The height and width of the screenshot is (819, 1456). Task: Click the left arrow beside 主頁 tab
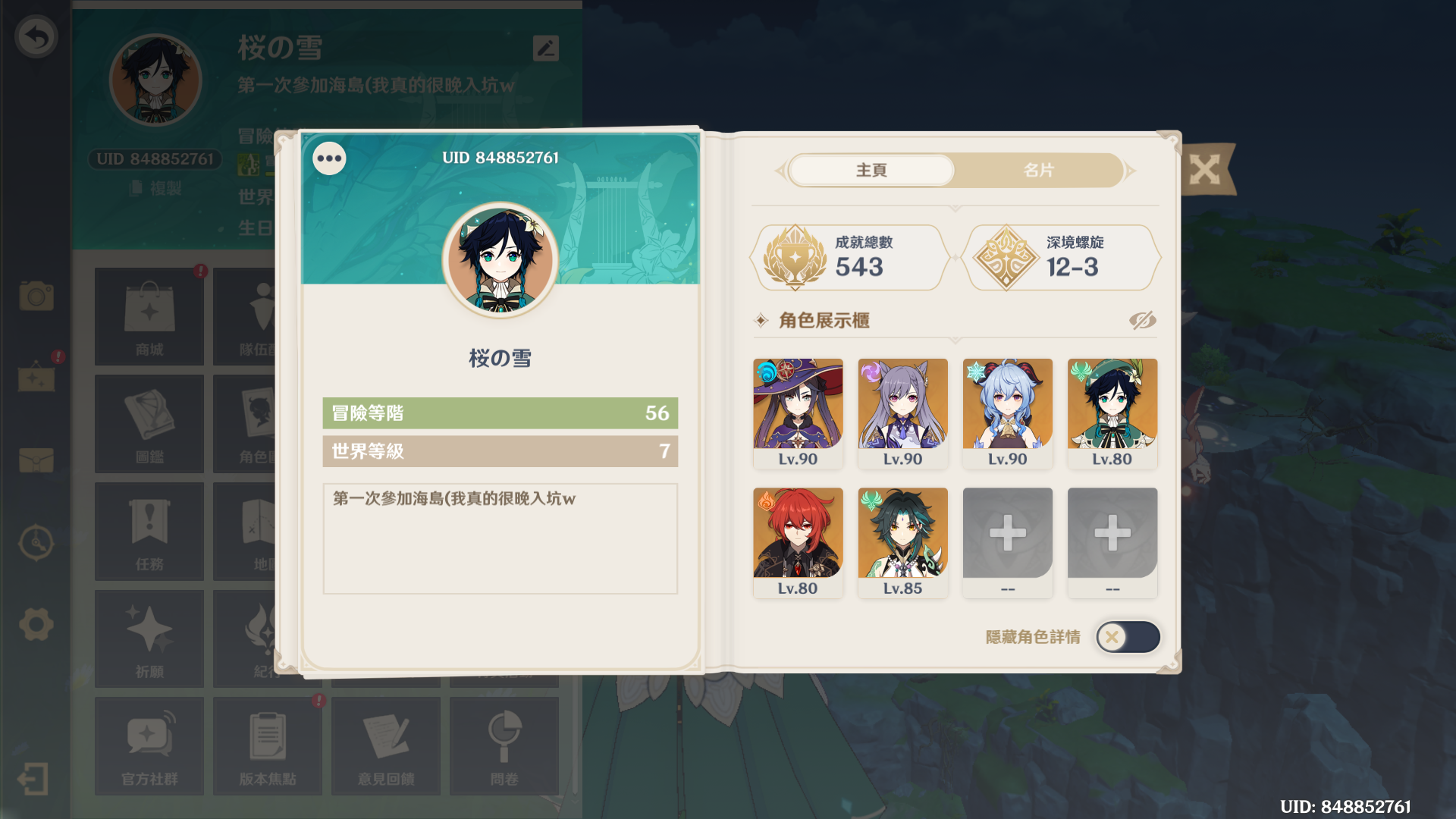click(x=780, y=171)
